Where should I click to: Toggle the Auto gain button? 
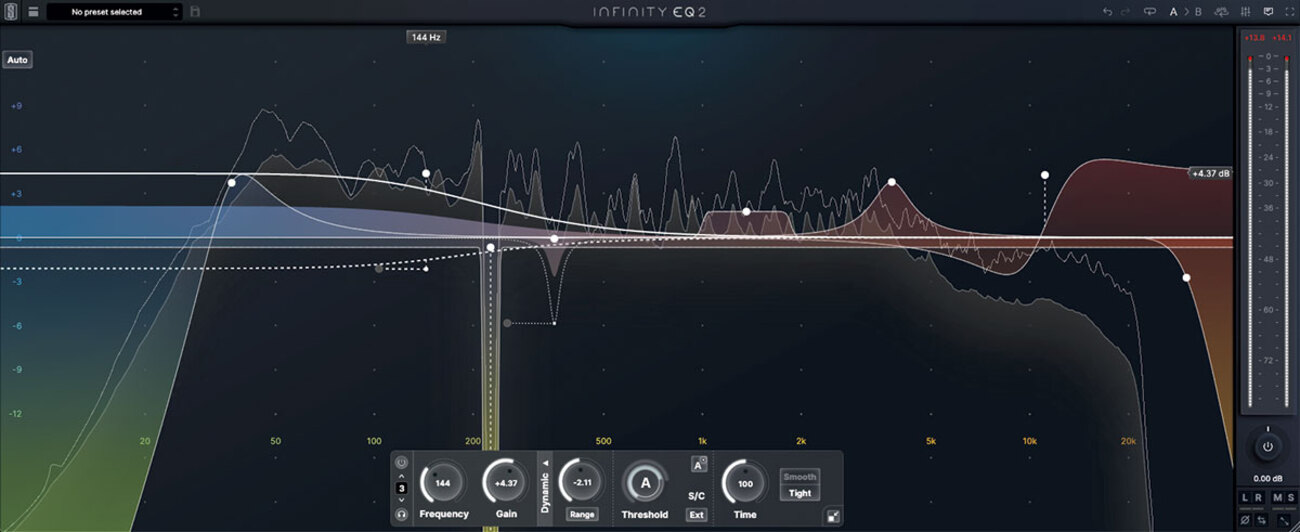(x=17, y=60)
